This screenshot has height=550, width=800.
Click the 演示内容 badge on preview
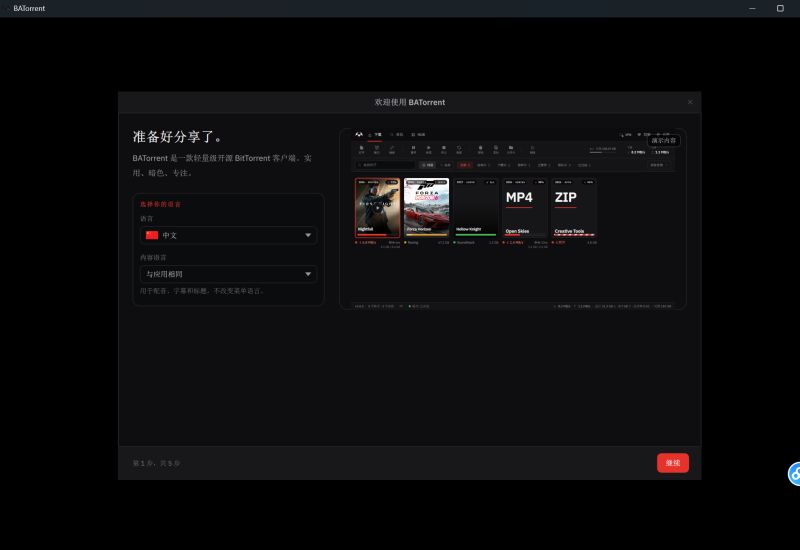[x=664, y=140]
